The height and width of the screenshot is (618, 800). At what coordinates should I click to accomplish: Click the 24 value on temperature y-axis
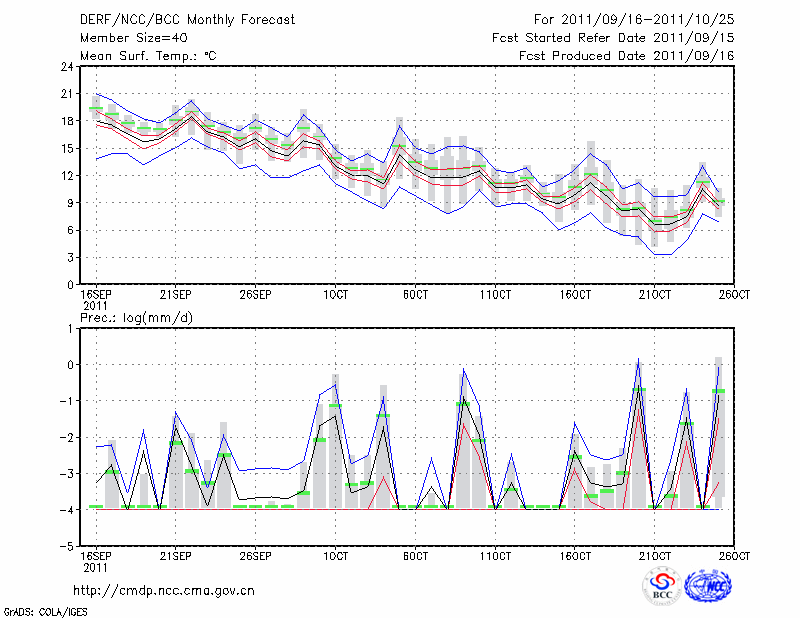coord(65,67)
